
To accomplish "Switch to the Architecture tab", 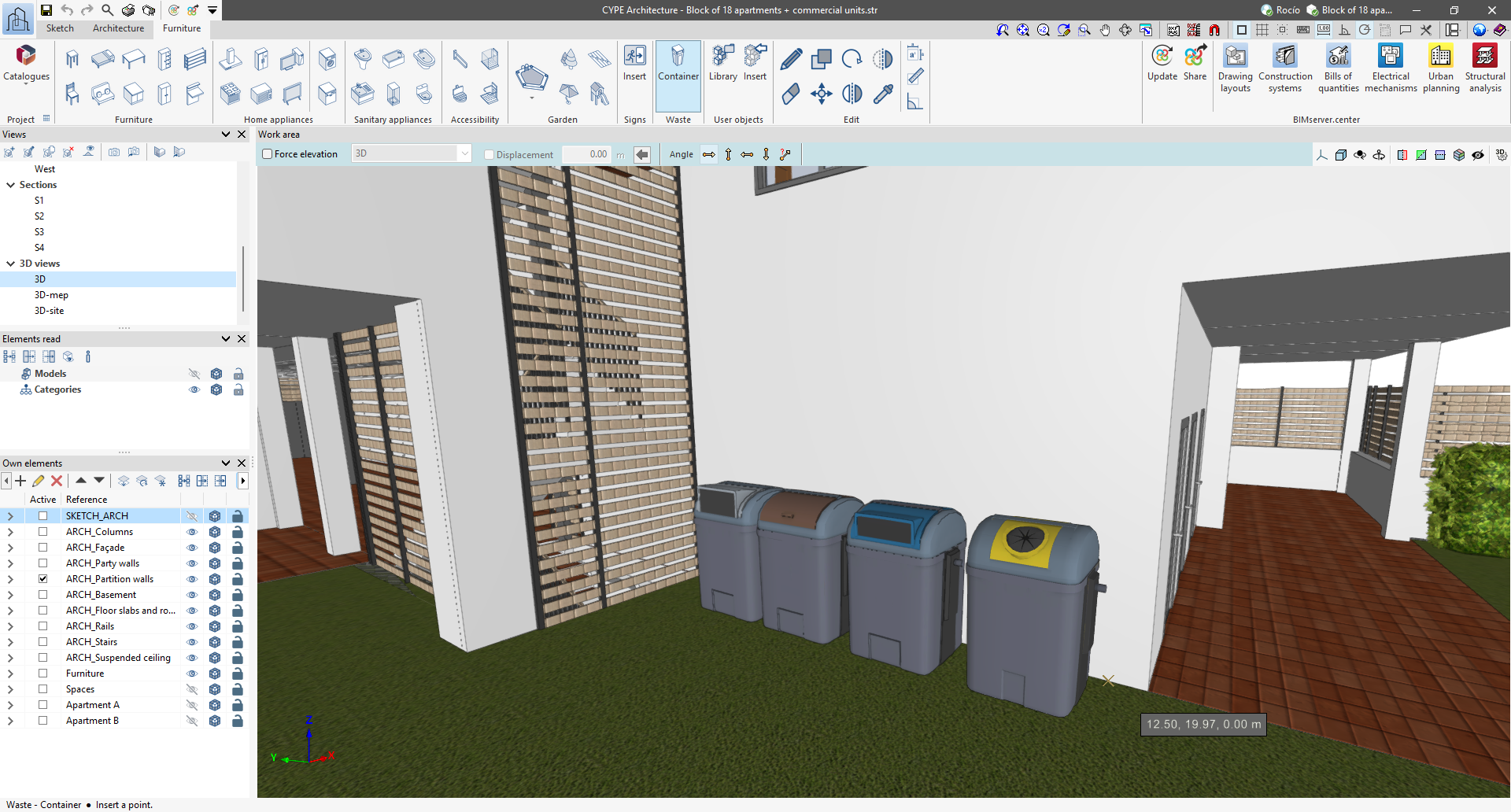I will tap(118, 28).
